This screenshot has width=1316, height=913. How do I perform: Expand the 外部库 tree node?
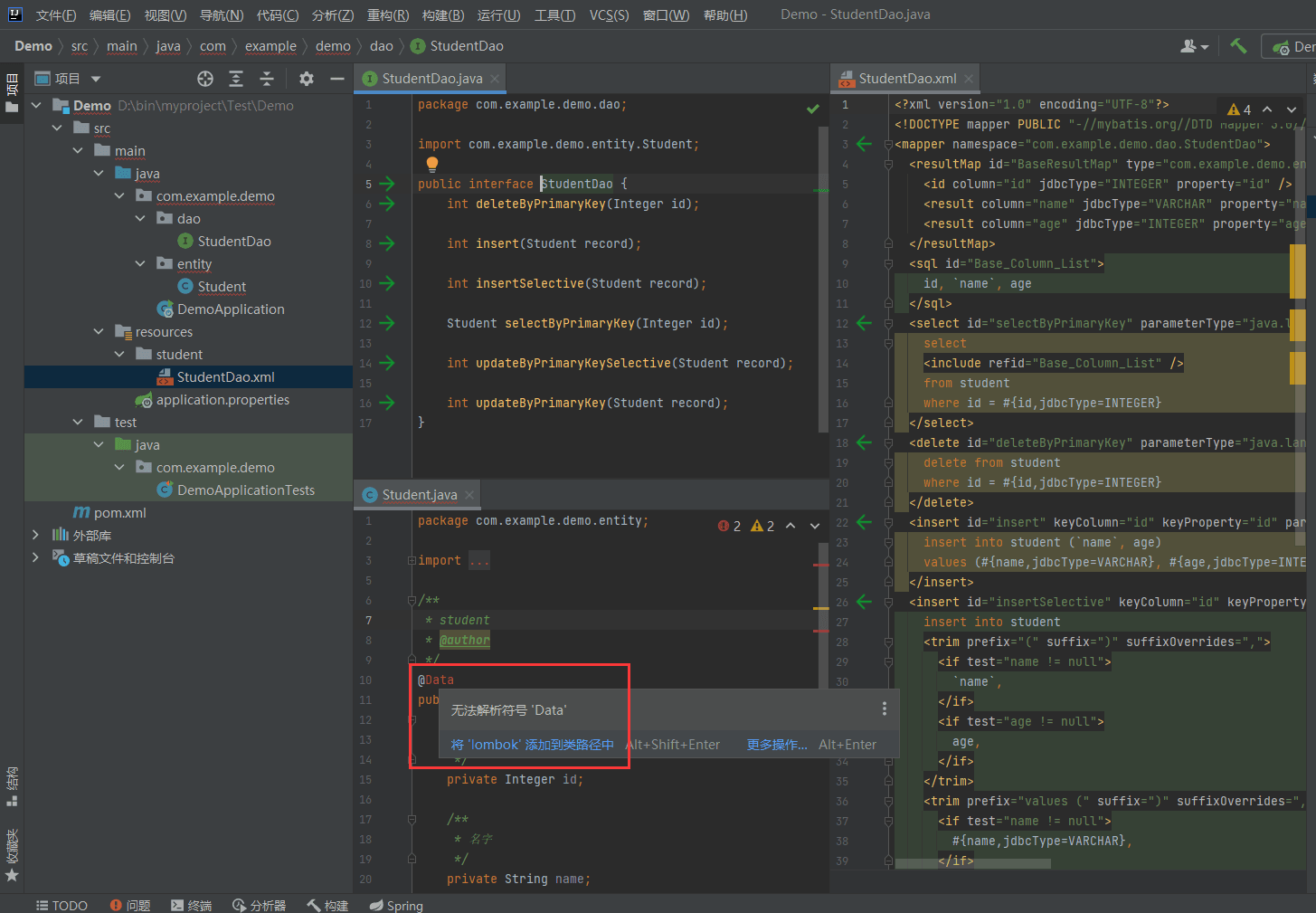[x=36, y=535]
